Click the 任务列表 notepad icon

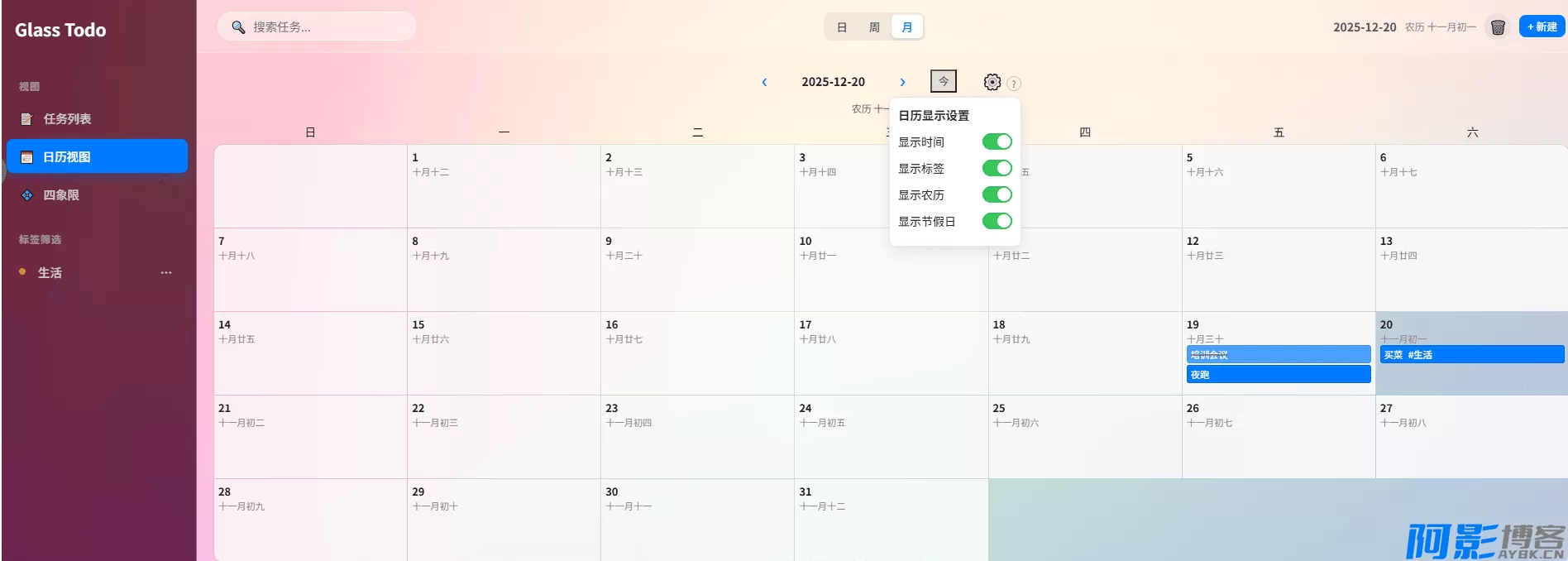coord(26,119)
